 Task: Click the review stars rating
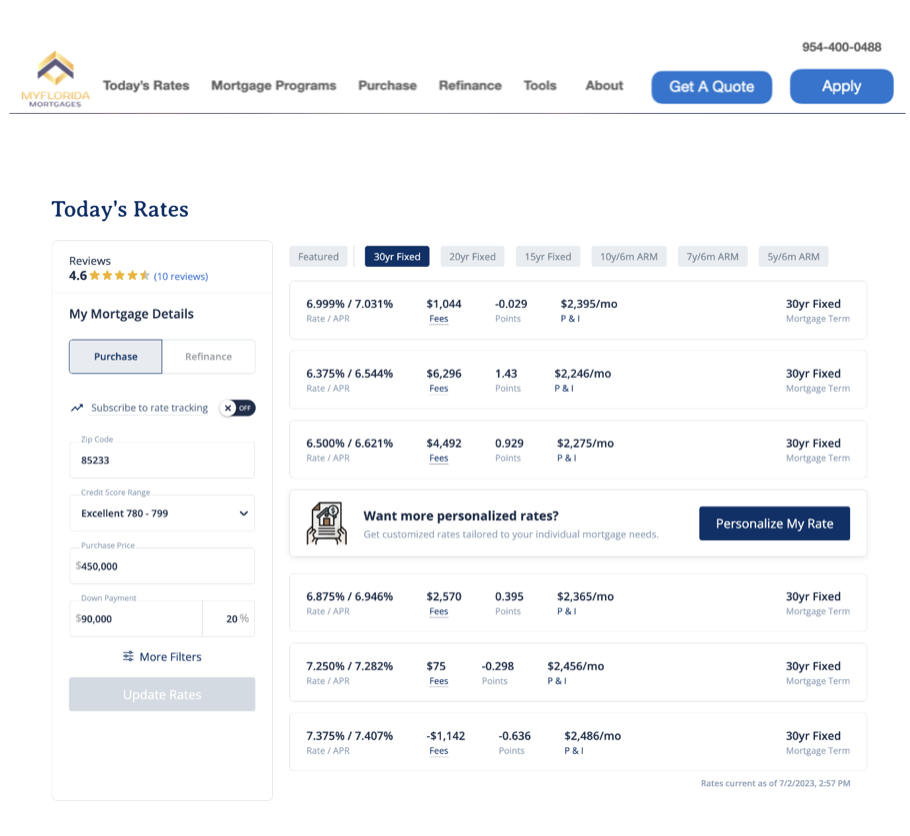[x=120, y=276]
